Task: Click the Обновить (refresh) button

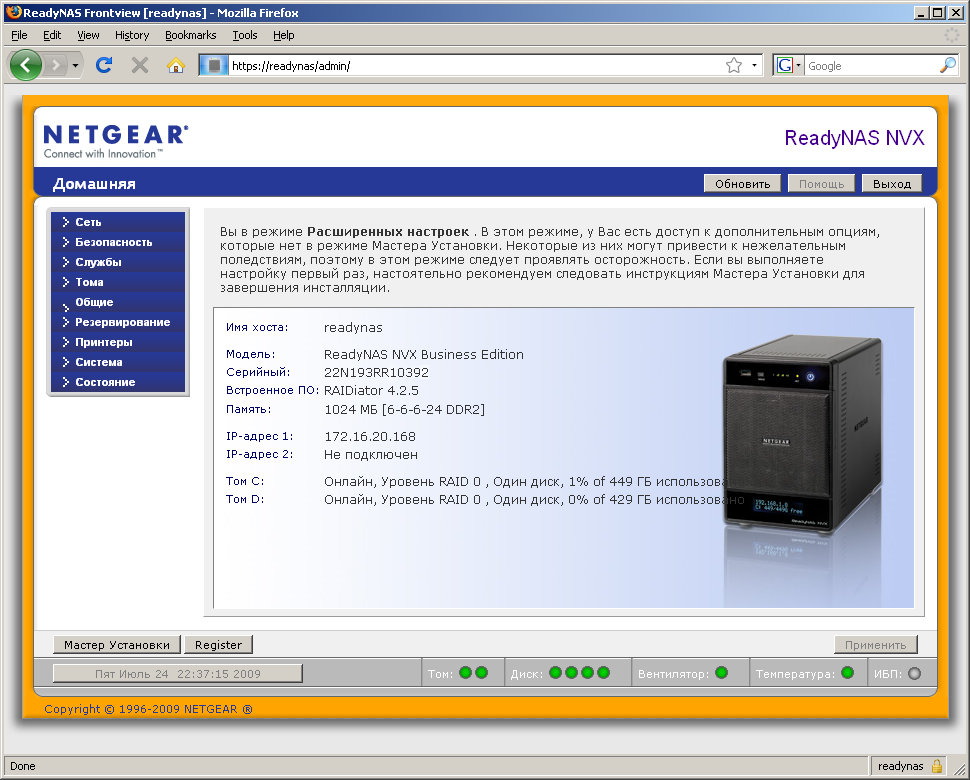Action: click(x=742, y=184)
